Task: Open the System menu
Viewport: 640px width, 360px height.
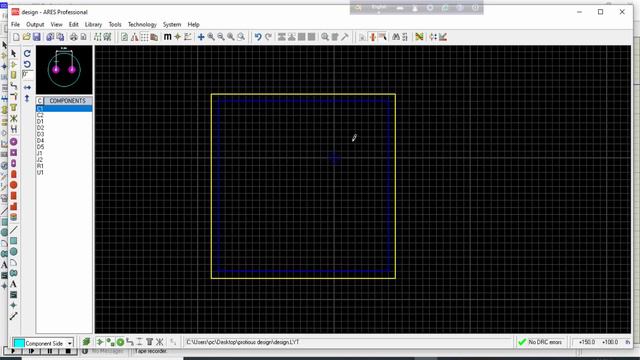Action: pyautogui.click(x=172, y=24)
